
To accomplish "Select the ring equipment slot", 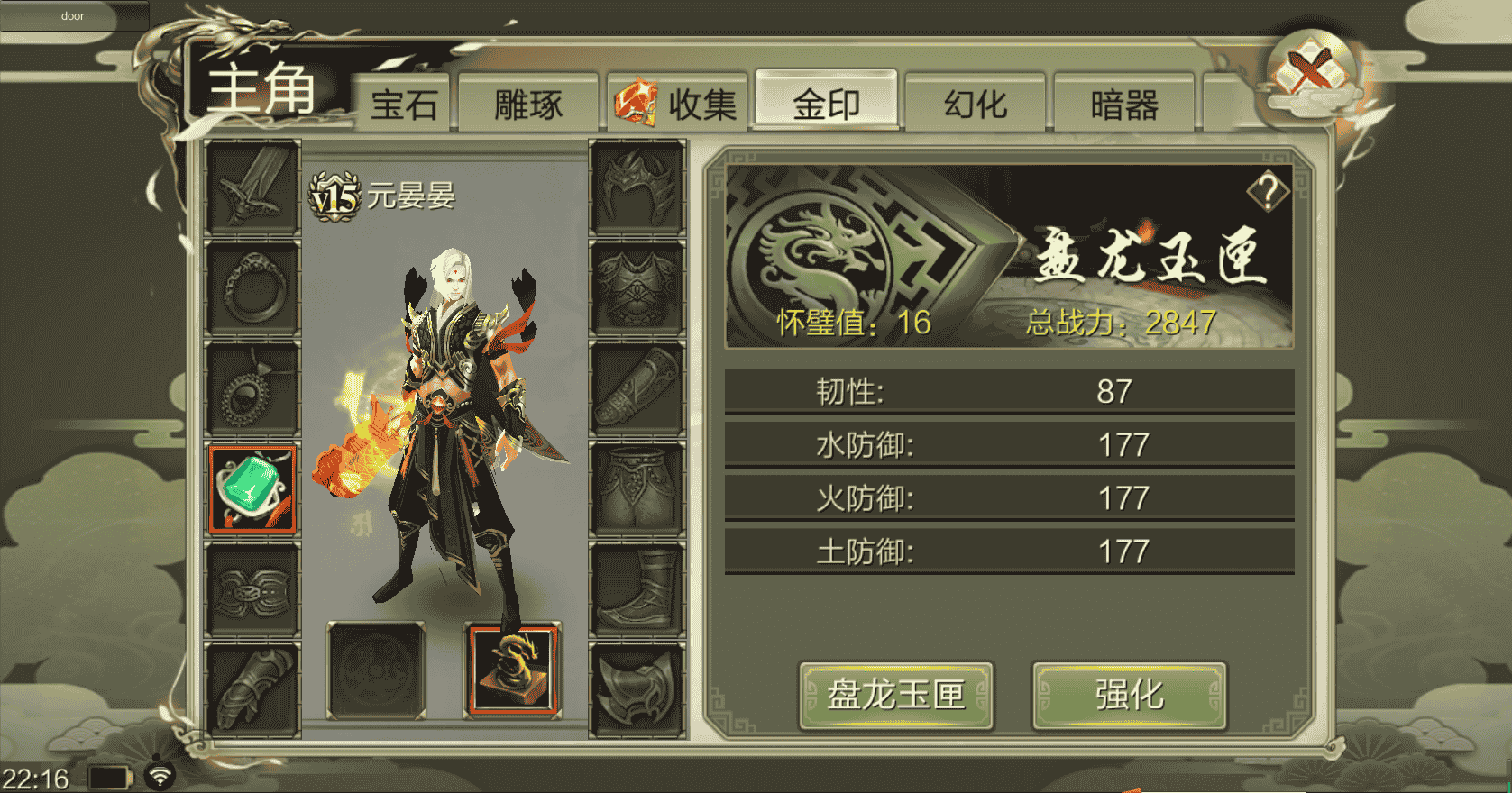I will (x=253, y=288).
